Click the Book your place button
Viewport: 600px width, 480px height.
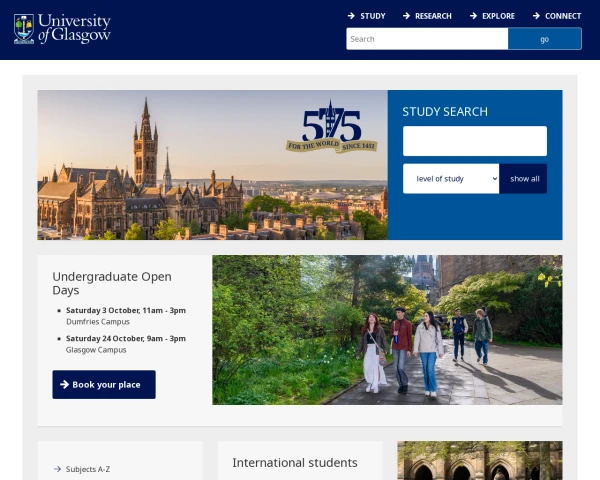click(104, 384)
